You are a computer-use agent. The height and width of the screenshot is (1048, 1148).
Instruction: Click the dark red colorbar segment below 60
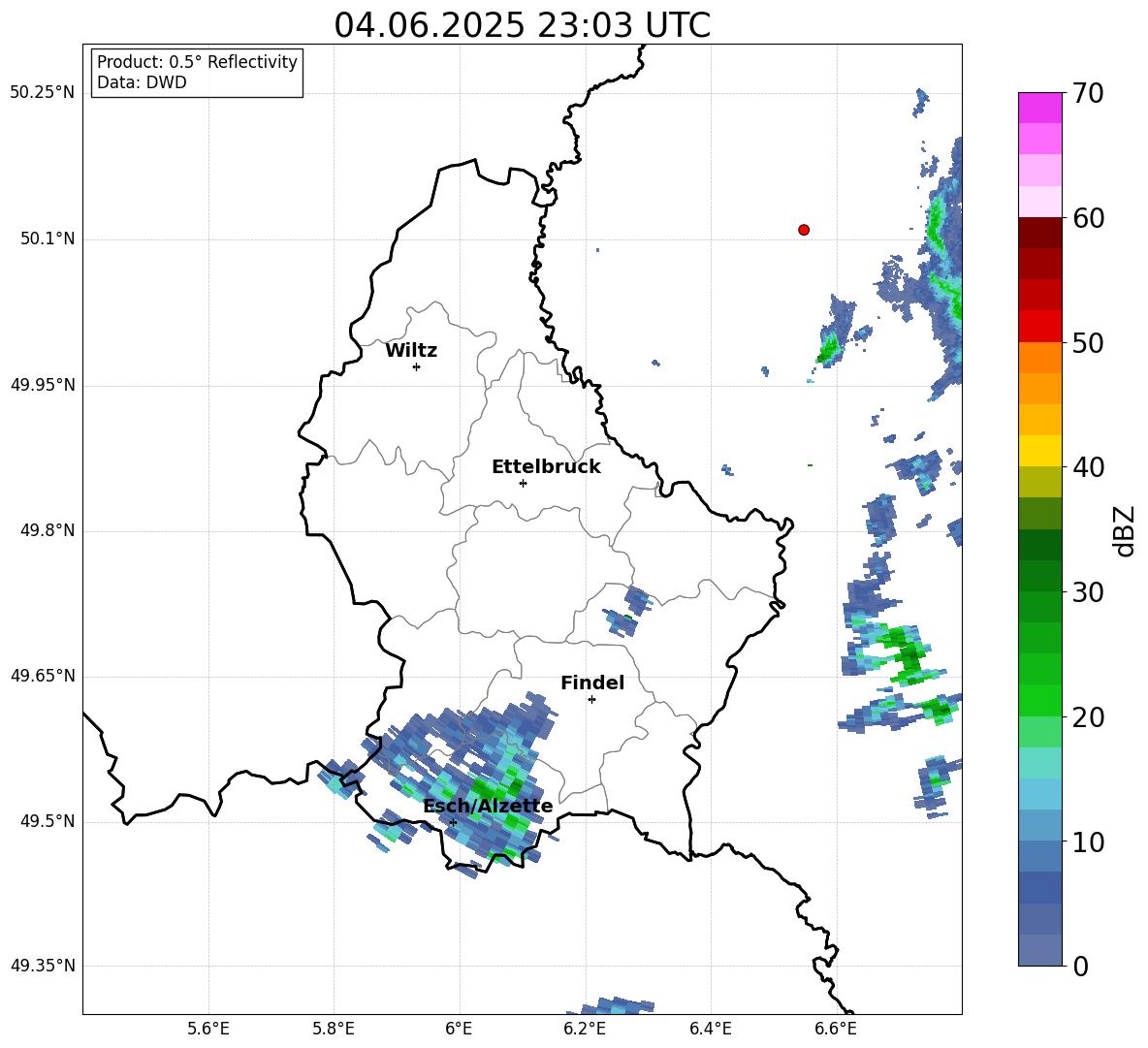point(1039,233)
